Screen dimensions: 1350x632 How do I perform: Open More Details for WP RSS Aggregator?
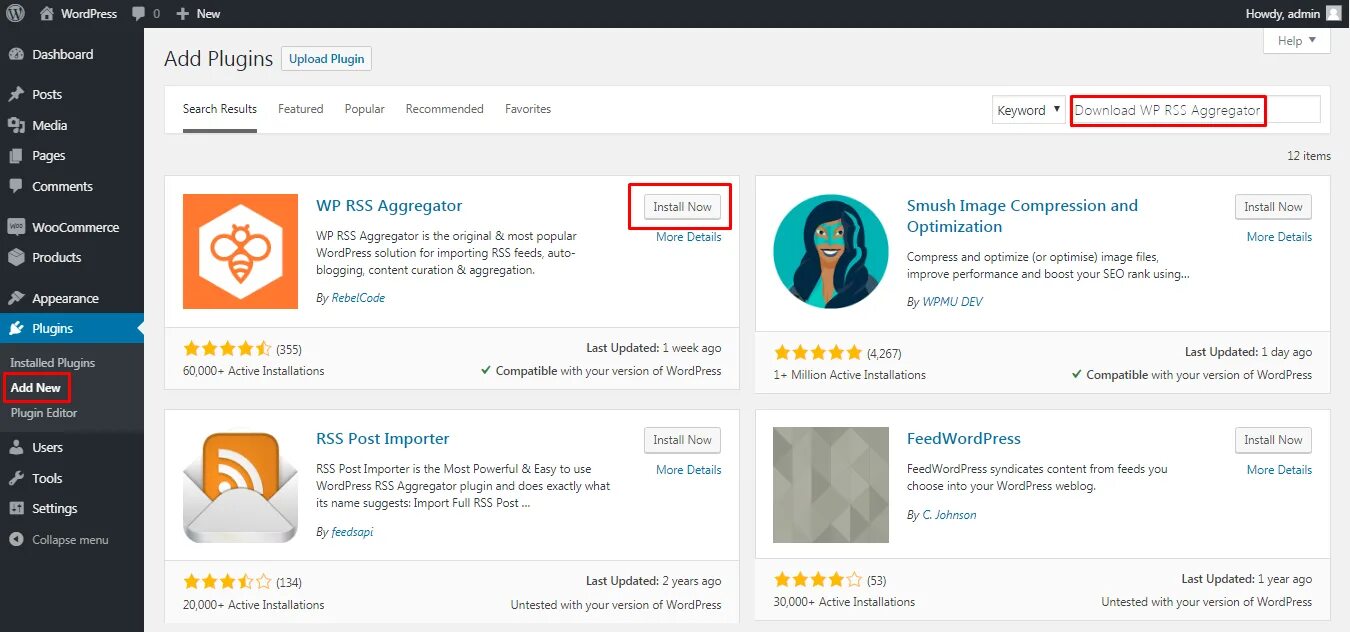689,237
